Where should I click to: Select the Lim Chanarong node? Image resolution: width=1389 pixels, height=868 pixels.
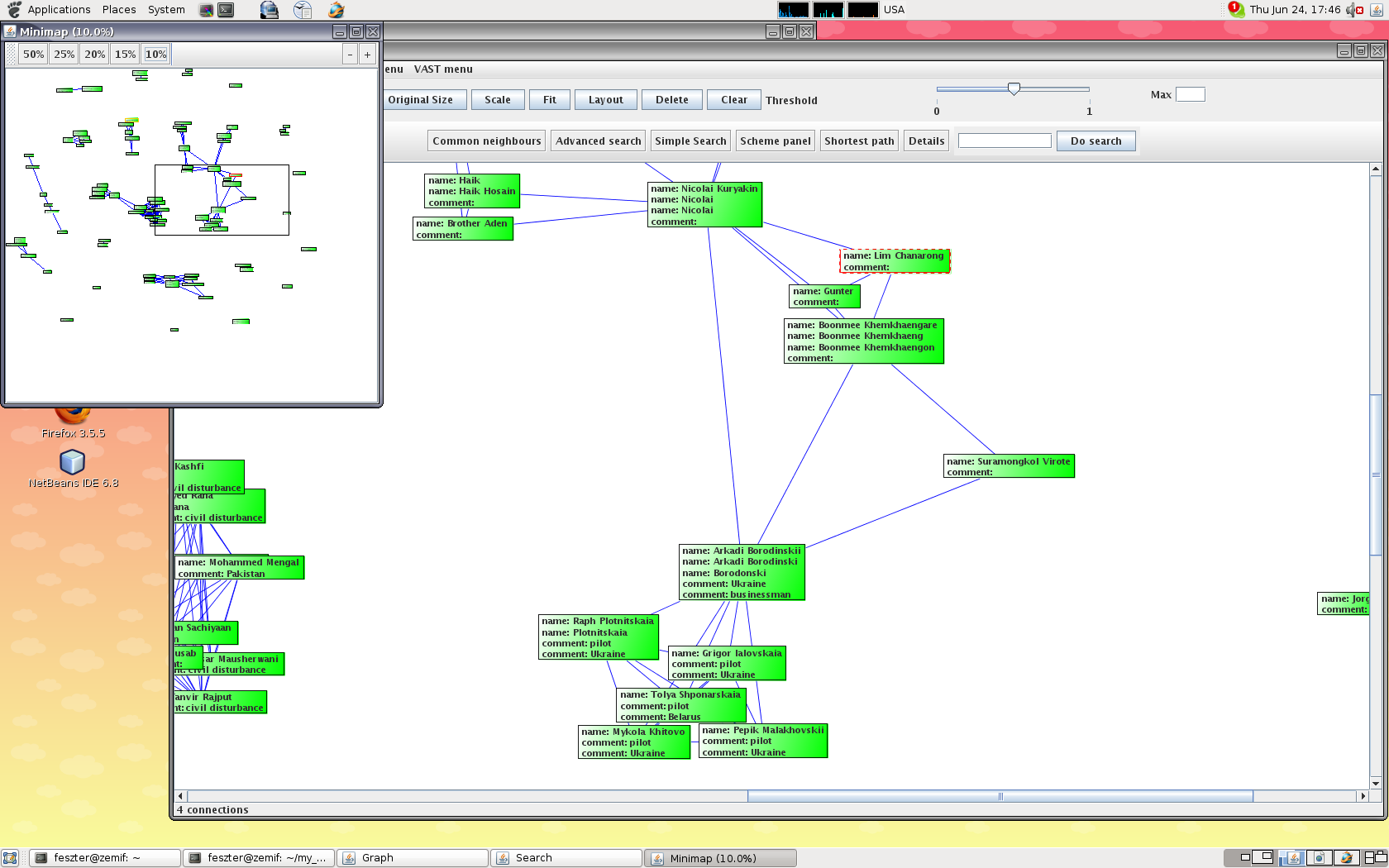(895, 261)
